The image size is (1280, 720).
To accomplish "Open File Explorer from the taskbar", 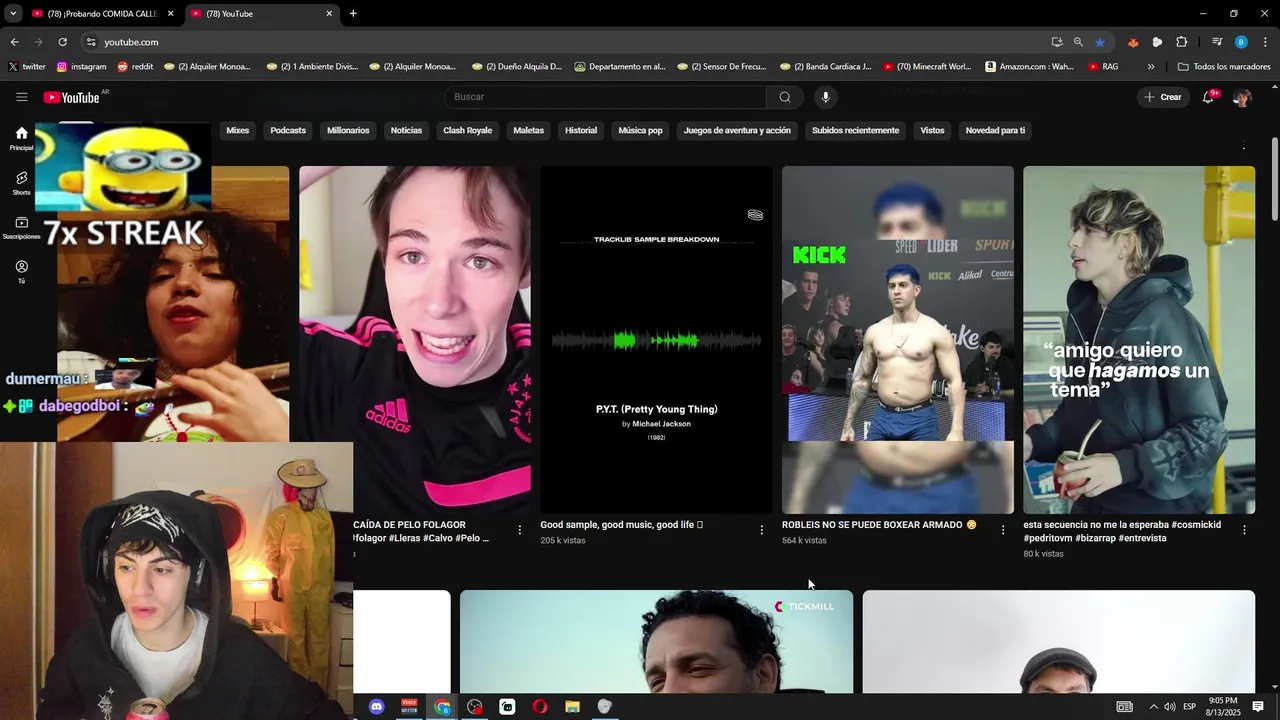I will [572, 707].
